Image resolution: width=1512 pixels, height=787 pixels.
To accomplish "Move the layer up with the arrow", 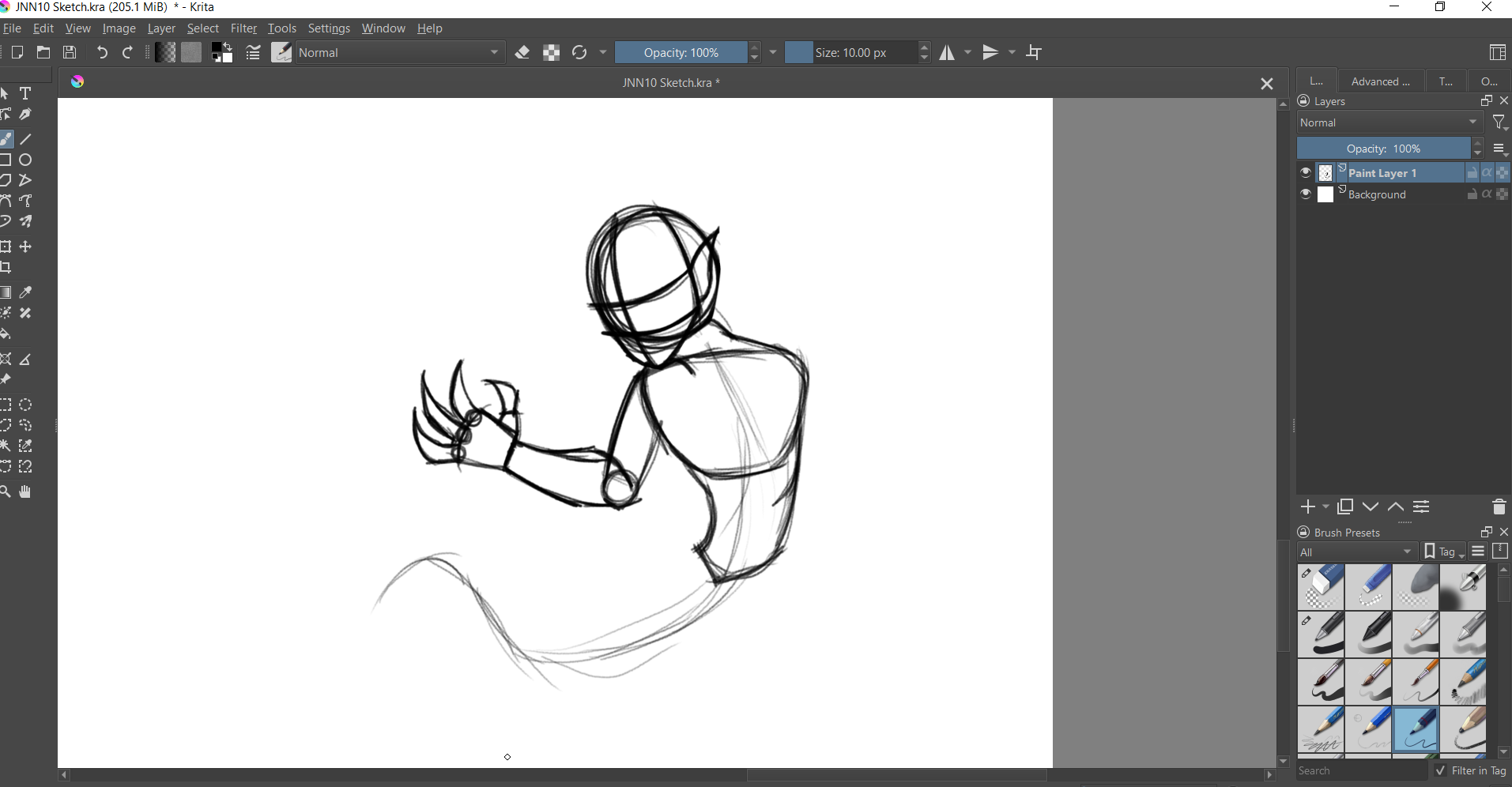I will [1396, 507].
